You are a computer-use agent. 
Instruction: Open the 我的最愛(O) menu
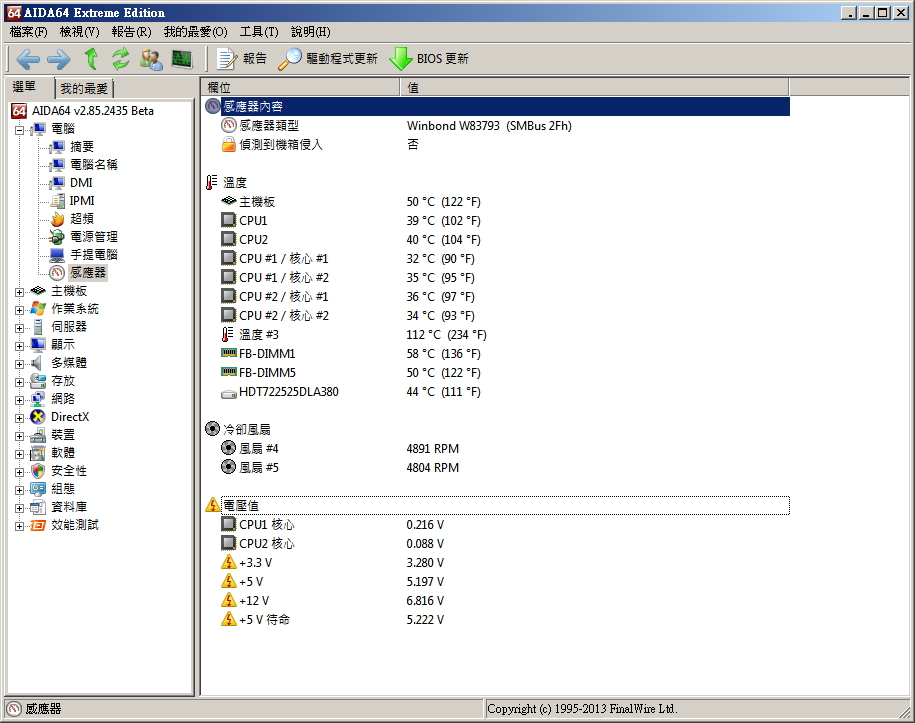click(x=195, y=32)
